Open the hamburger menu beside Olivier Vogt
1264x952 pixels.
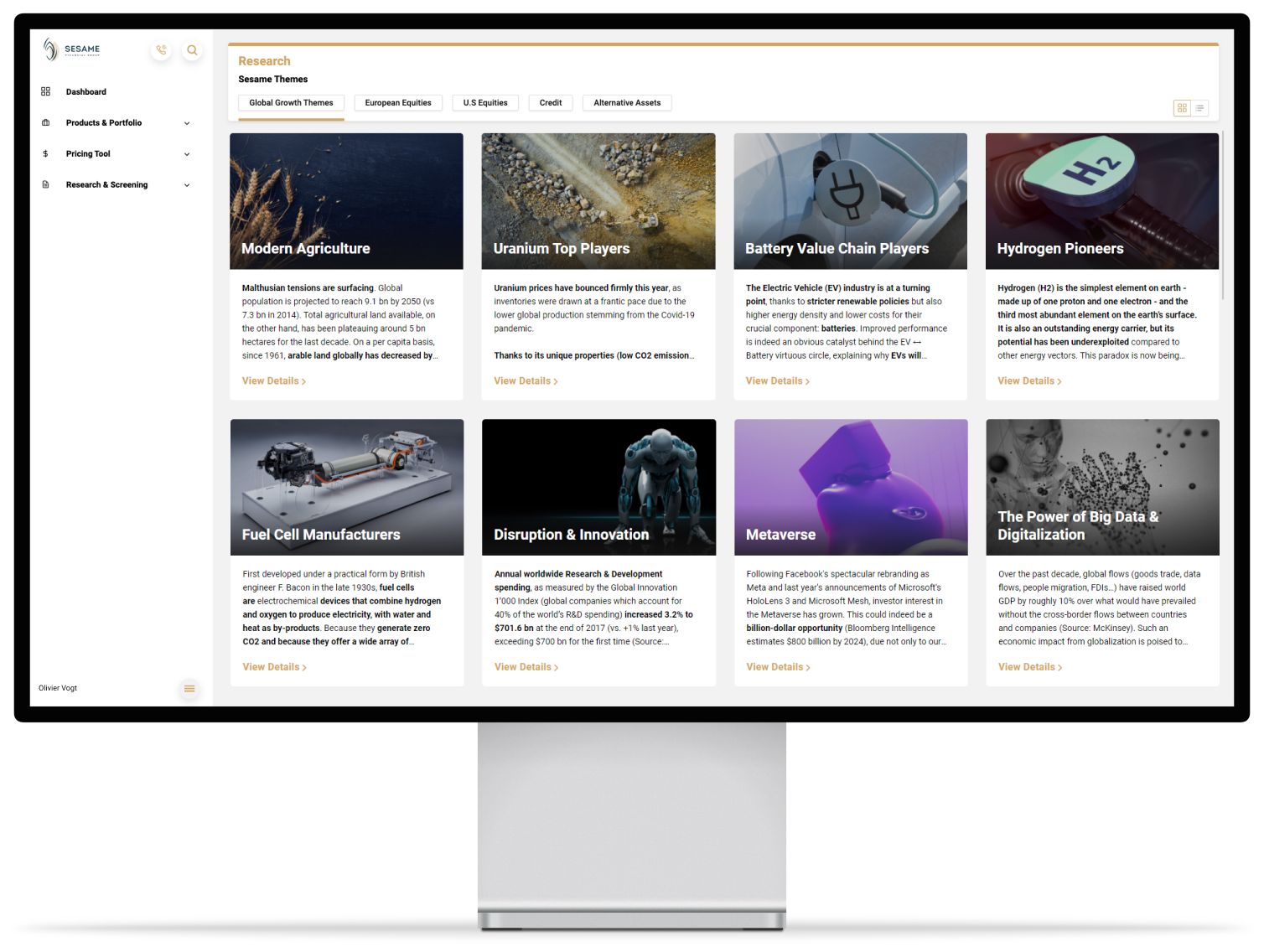(189, 688)
